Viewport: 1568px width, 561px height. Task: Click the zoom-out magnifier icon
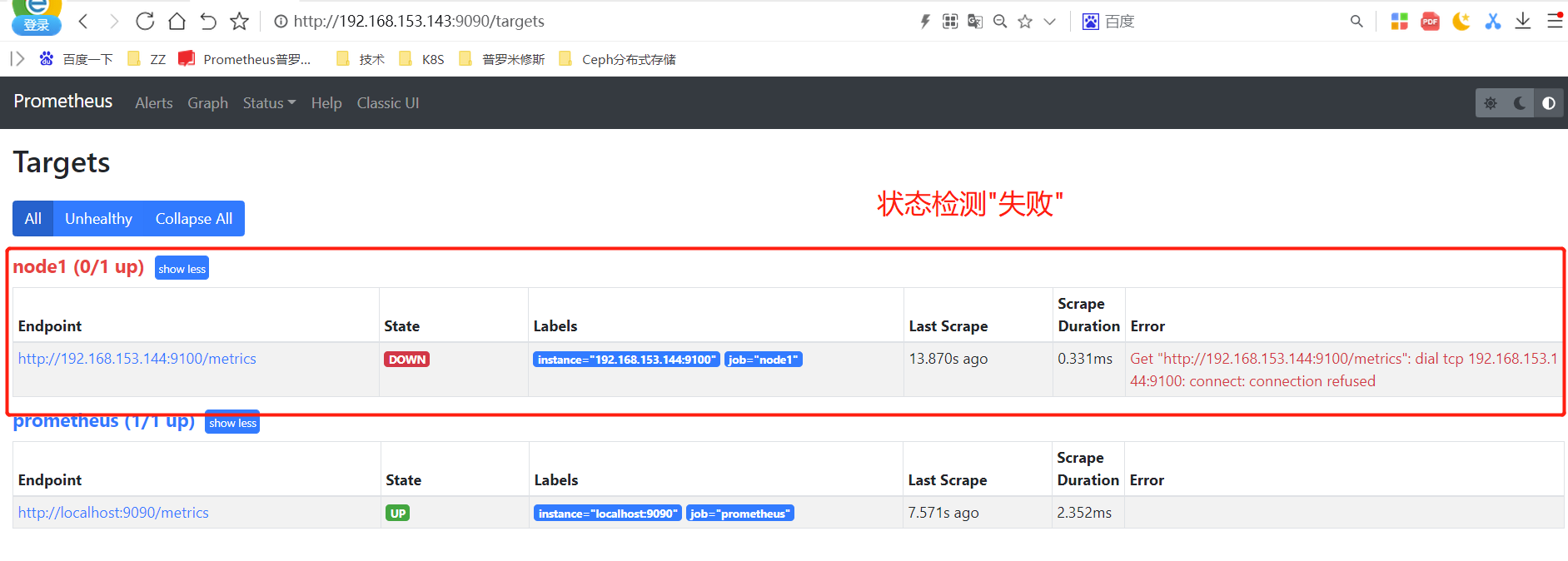coord(1000,22)
